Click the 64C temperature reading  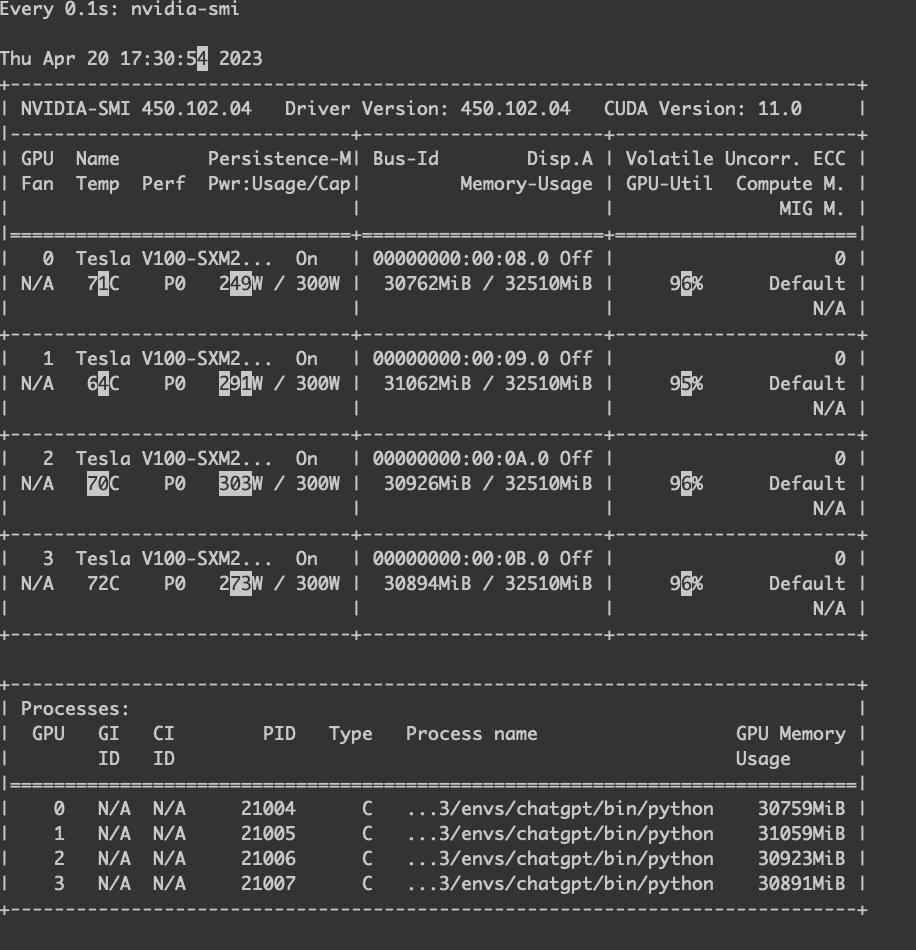click(103, 384)
